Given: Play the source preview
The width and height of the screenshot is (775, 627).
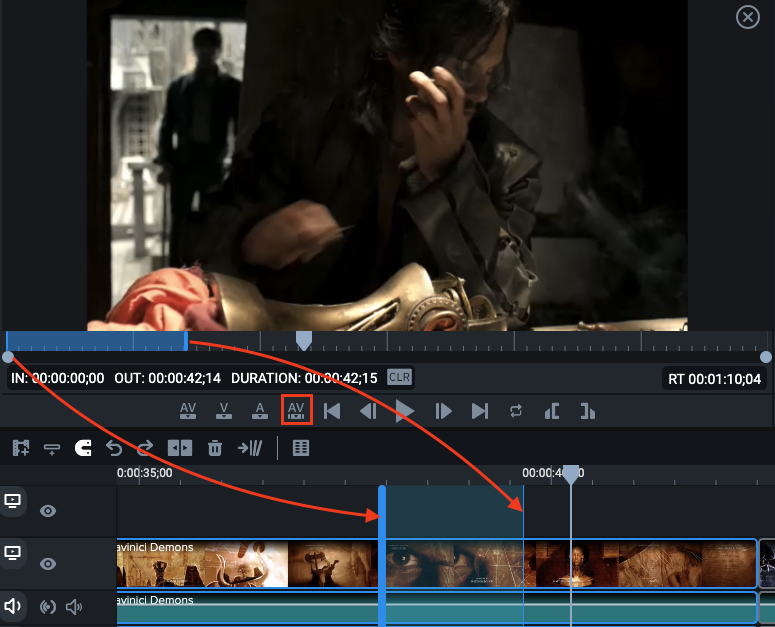Looking at the screenshot, I should (x=405, y=411).
